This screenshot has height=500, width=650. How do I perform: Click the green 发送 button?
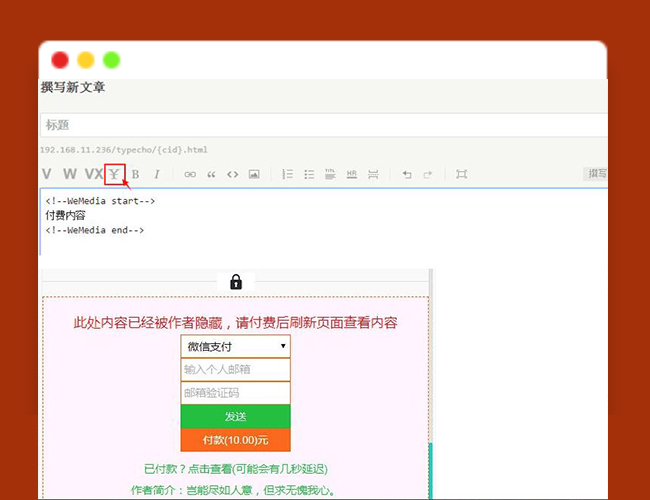pos(235,416)
